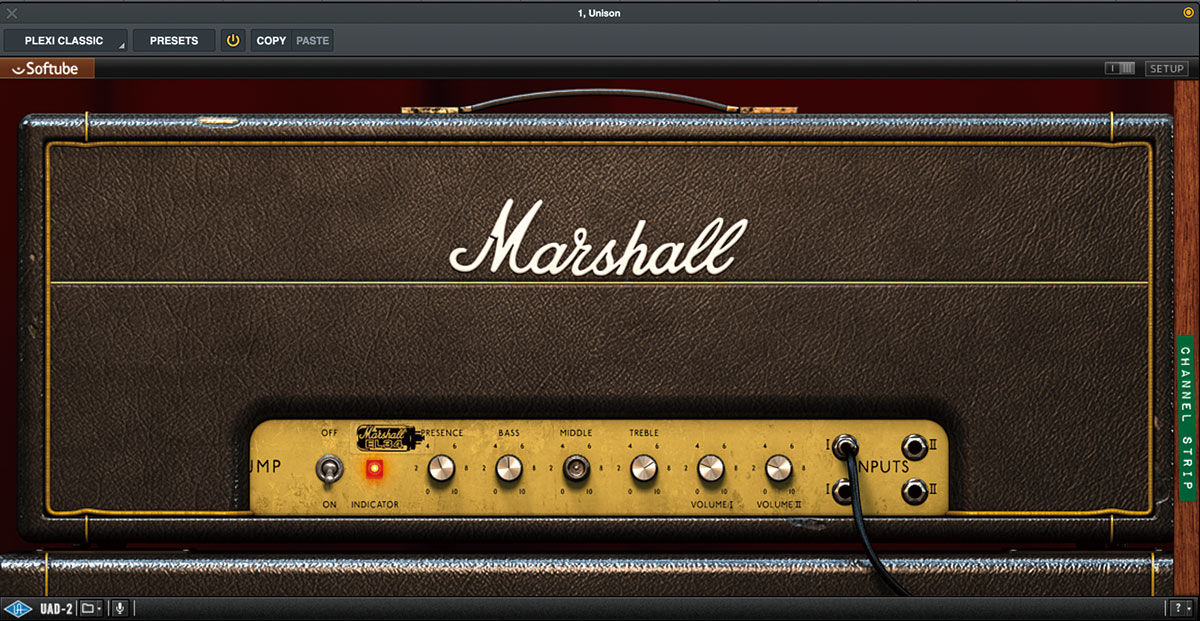
Task: Click the '1, Unison' window title
Action: (x=599, y=12)
